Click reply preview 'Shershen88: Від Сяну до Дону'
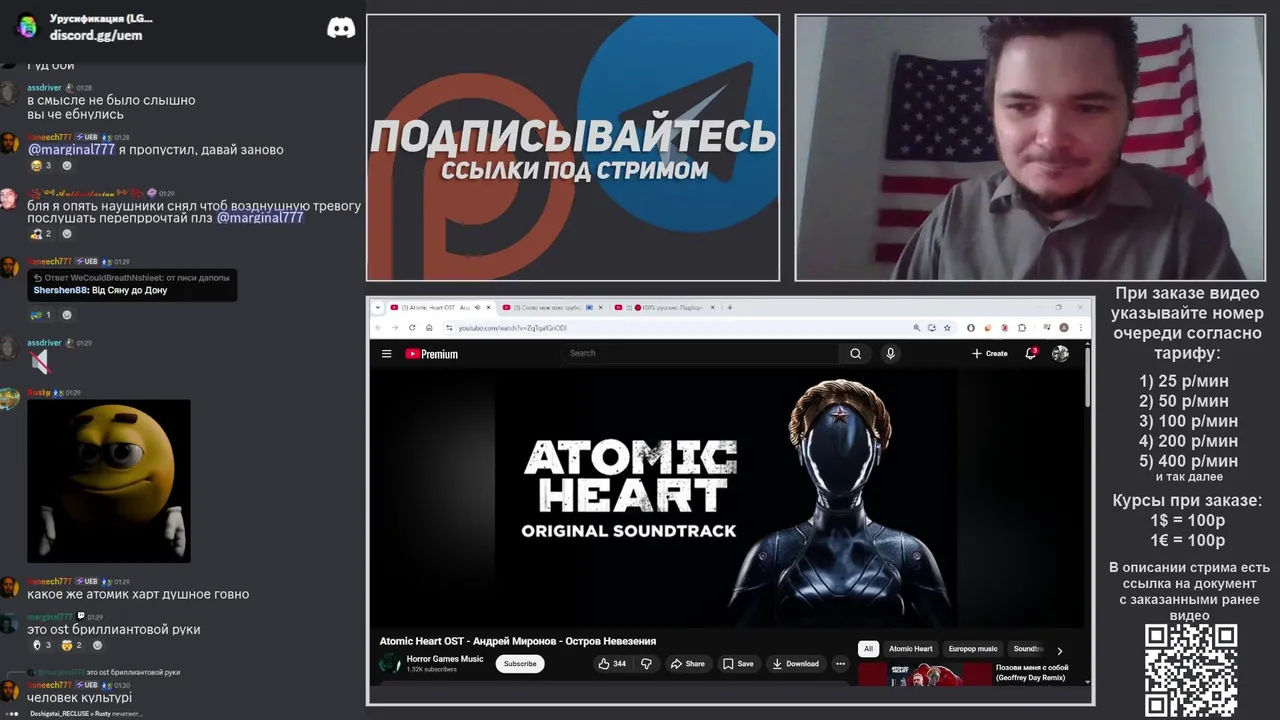The image size is (1280, 720). (100, 290)
